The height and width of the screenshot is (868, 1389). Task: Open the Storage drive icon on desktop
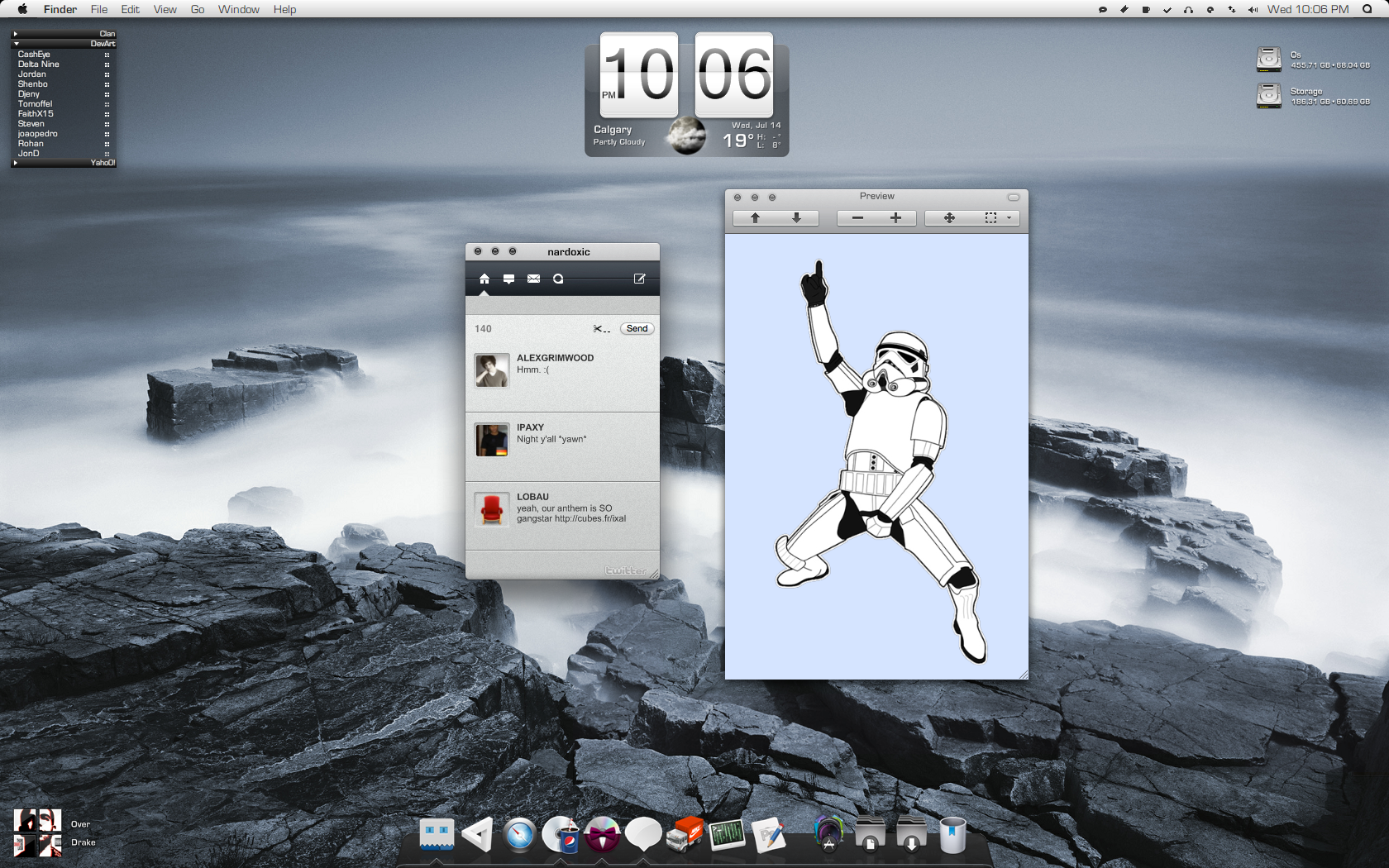coord(1269,96)
